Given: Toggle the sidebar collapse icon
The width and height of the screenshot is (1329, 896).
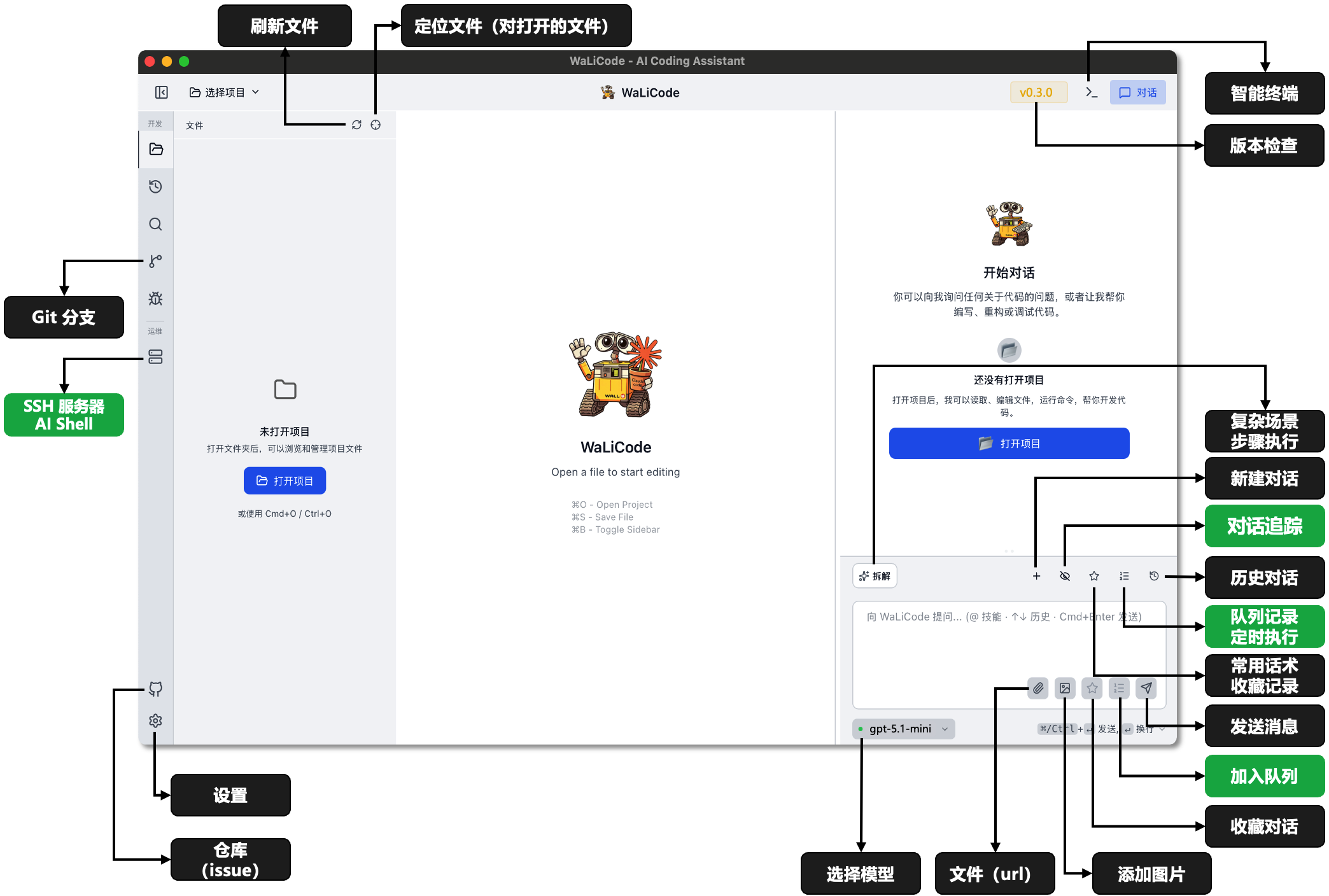Looking at the screenshot, I should [x=162, y=92].
